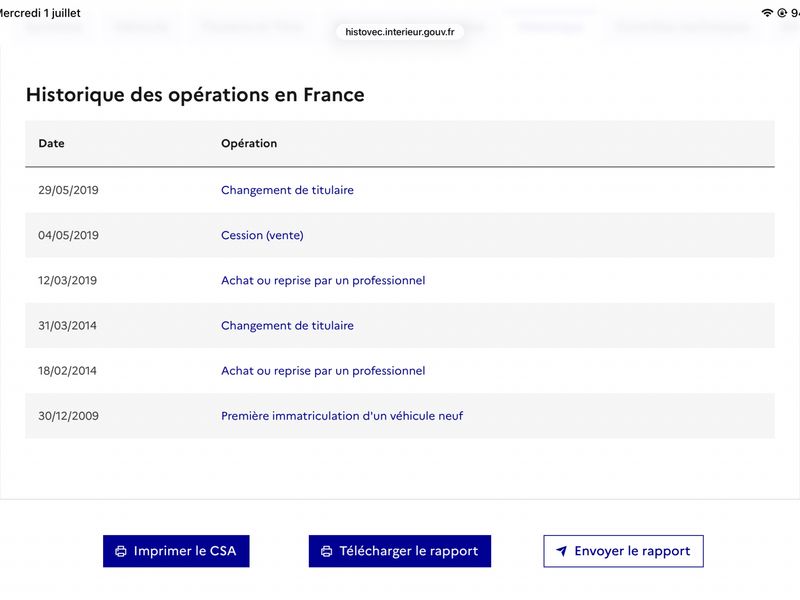
Task: Select the 18/02/2014 Achat ou reprise par un professionnel
Action: pyautogui.click(x=323, y=371)
